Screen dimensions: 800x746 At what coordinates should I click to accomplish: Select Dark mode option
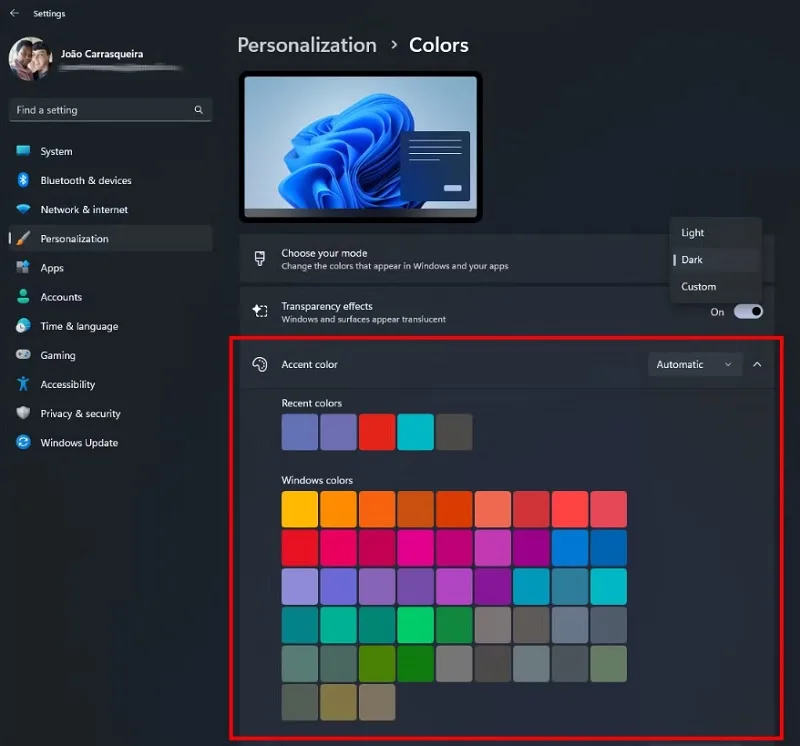(x=714, y=260)
